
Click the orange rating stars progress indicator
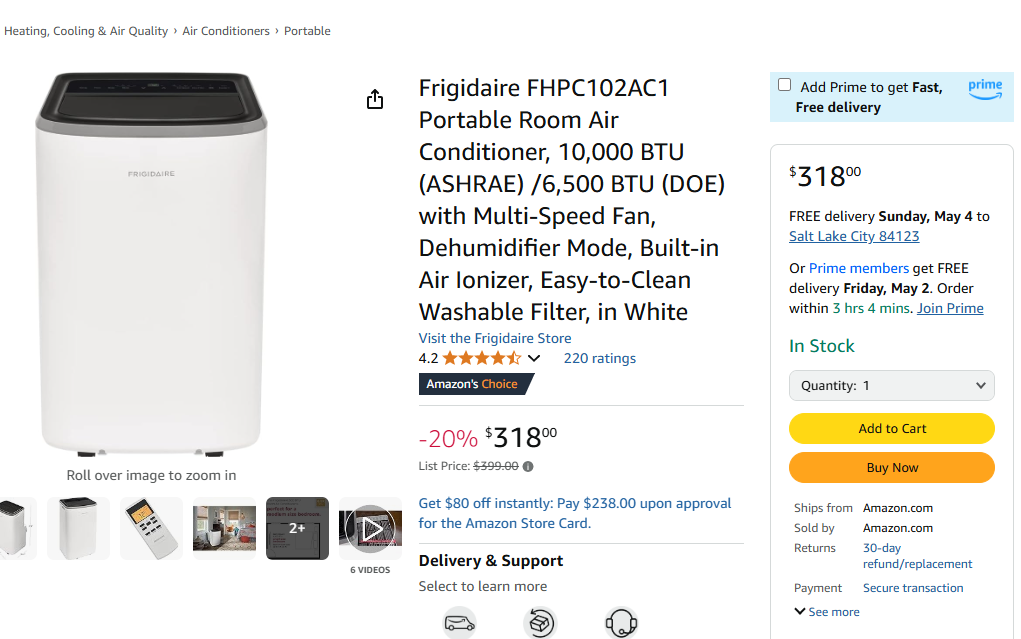coord(480,357)
